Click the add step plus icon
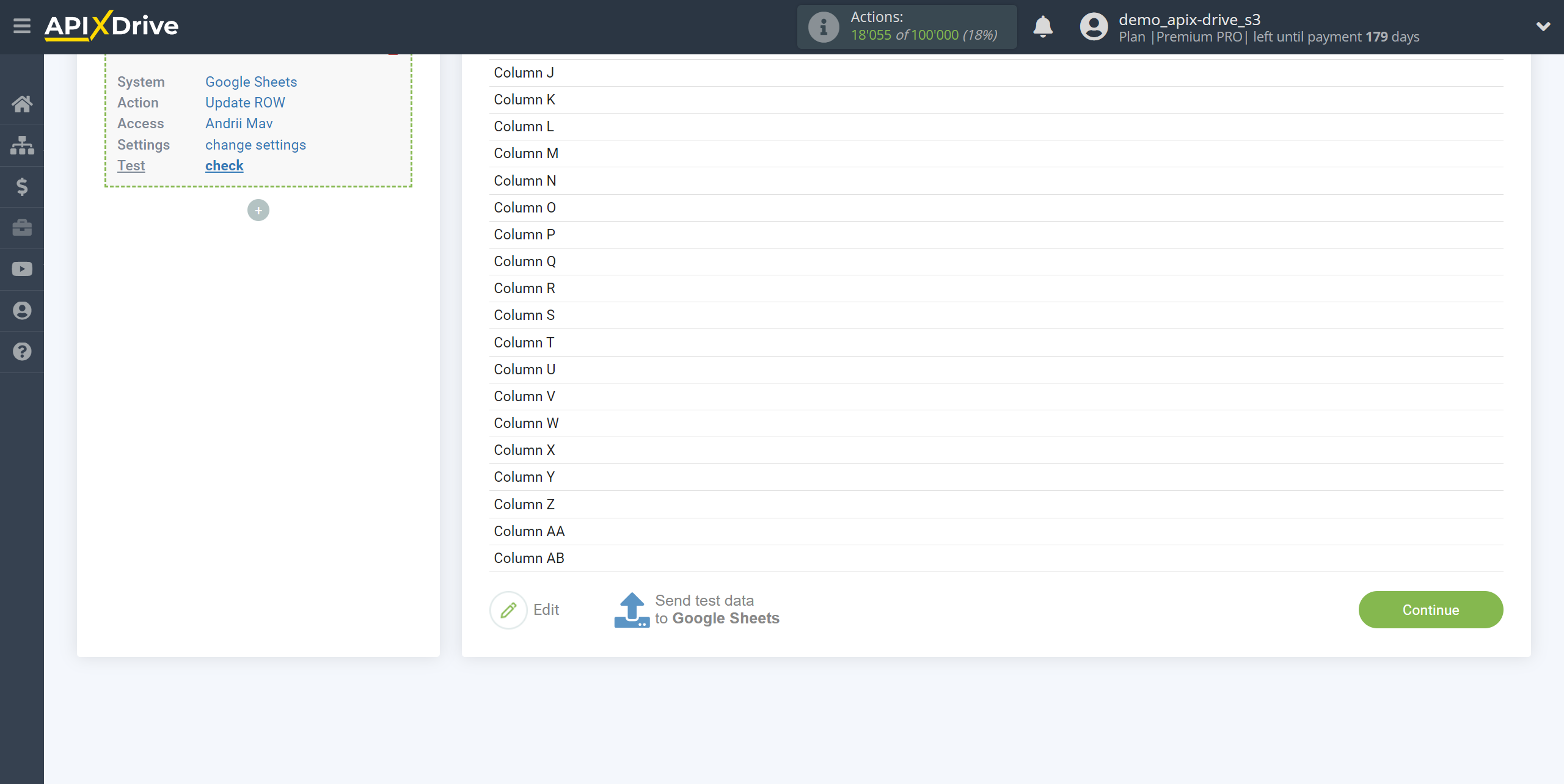The image size is (1564, 784). (x=258, y=210)
